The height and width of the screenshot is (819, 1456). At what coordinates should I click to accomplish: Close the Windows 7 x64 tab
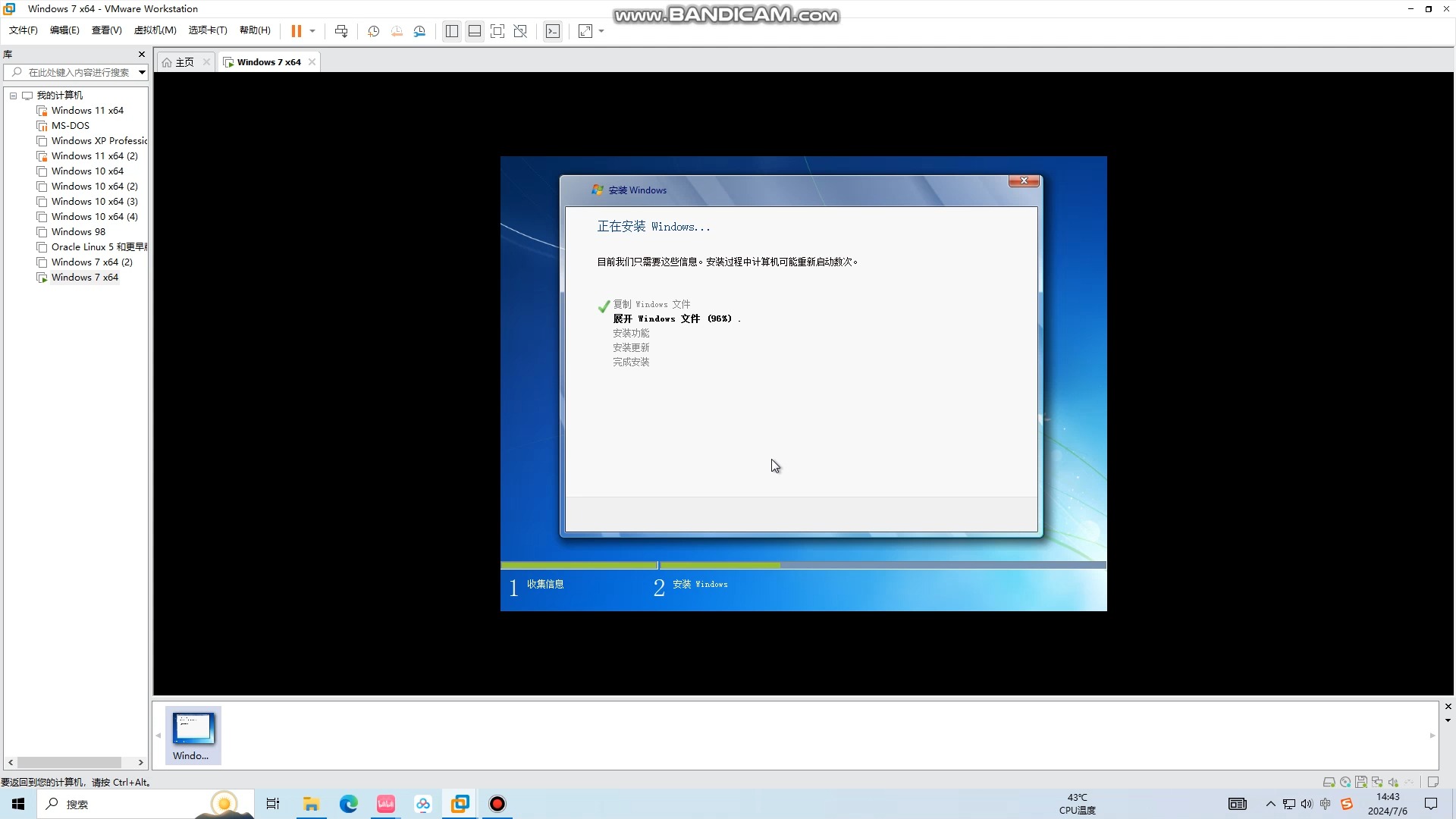pyautogui.click(x=312, y=62)
